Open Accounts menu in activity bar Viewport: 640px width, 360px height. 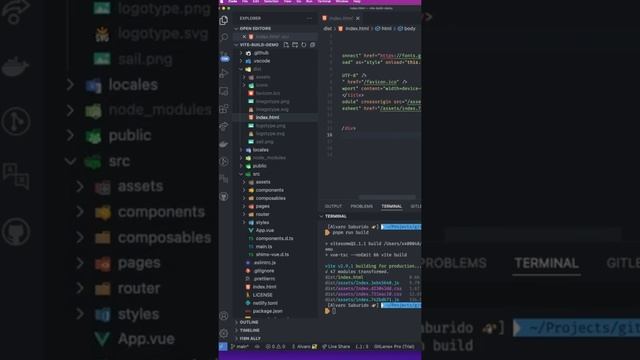224,316
